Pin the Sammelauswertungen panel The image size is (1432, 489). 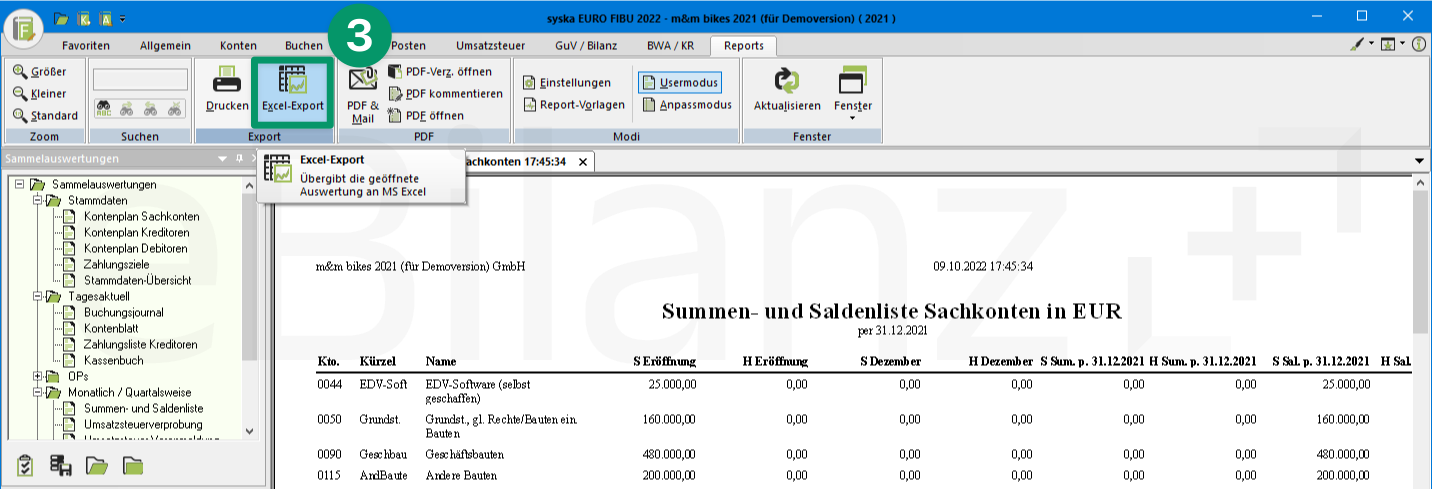(239, 159)
